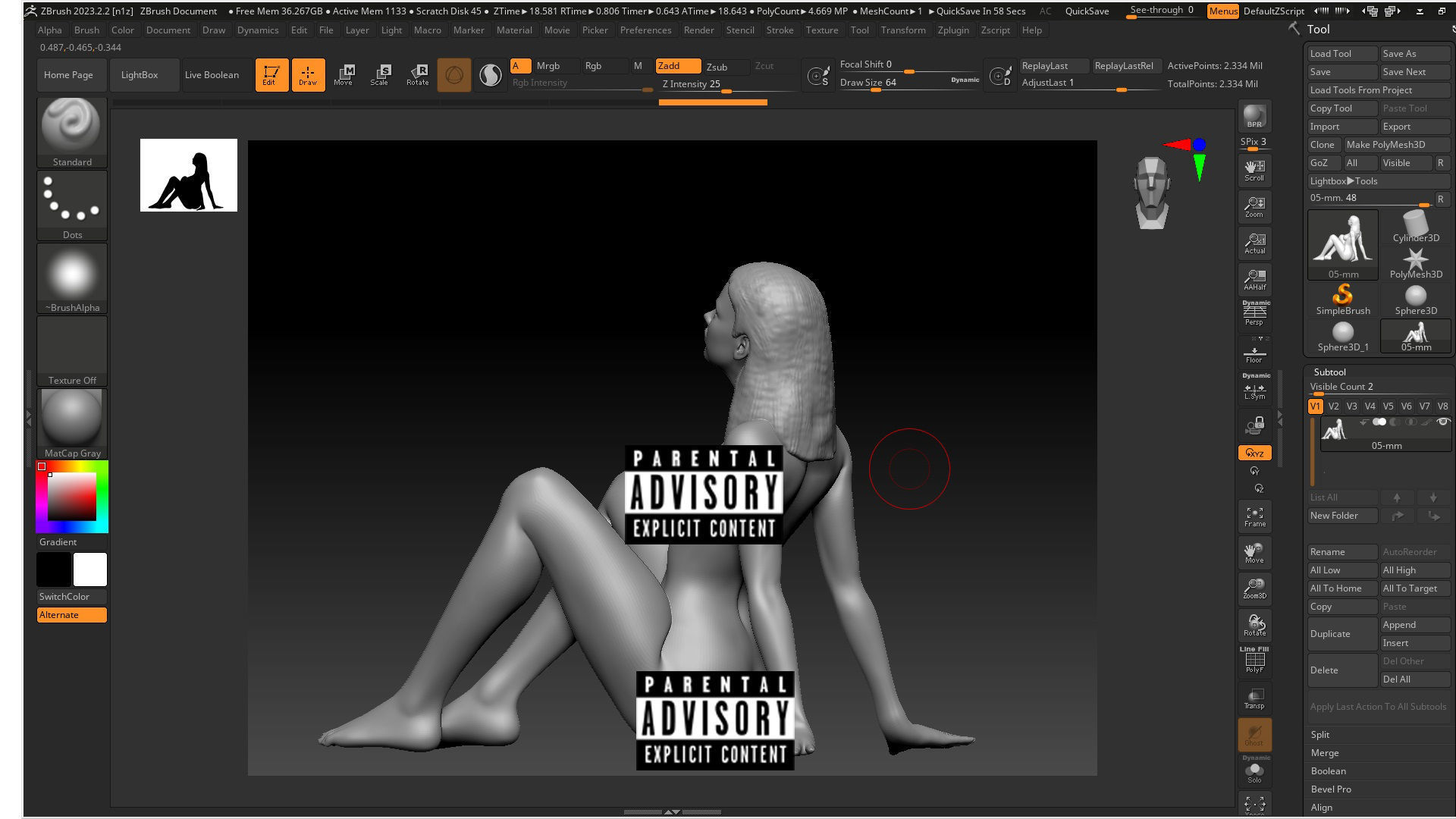
Task: Select subtool visibility set V2
Action: [1333, 406]
